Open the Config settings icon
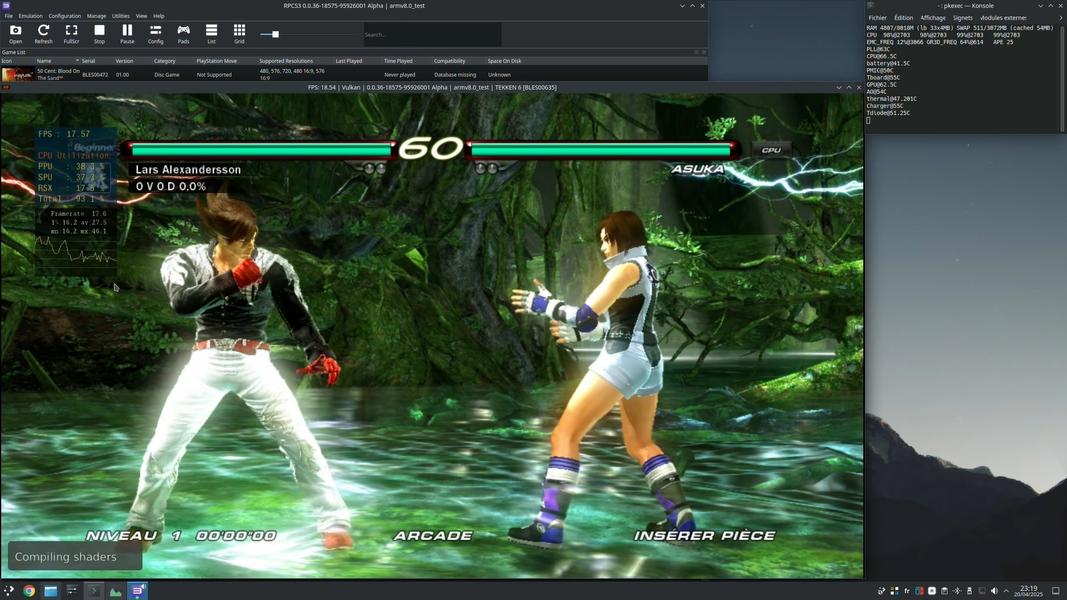Screen dimensions: 1067x600 [x=155, y=34]
